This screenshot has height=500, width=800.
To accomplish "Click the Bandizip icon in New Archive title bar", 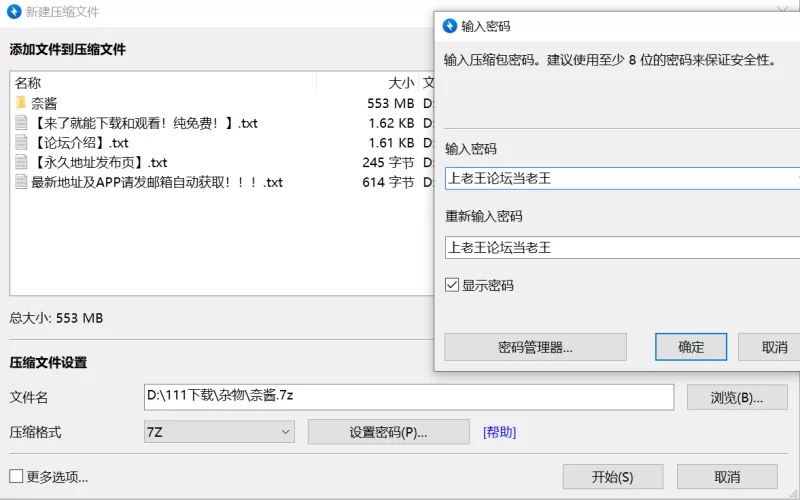I will coord(14,11).
